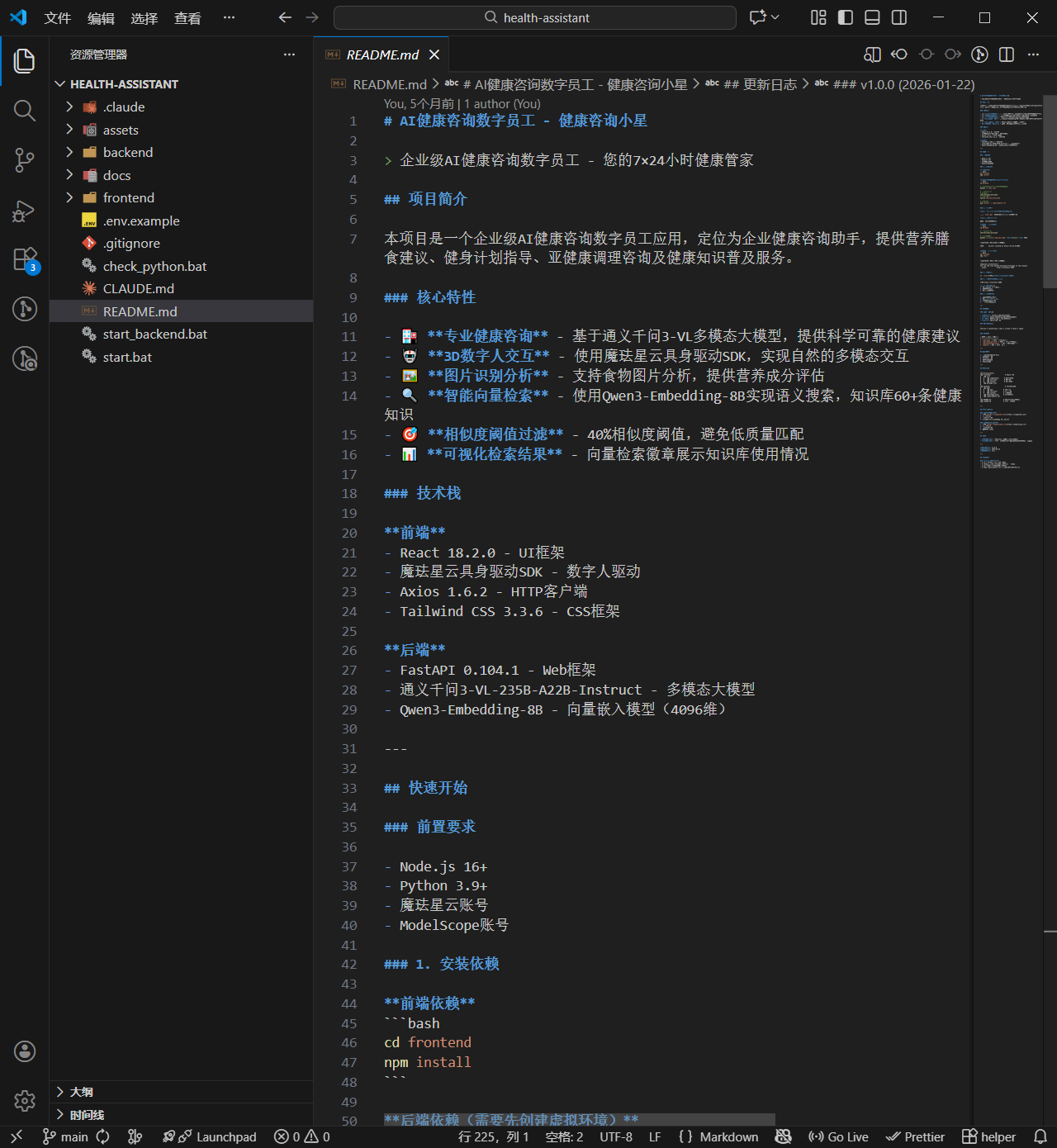
Task: Click the helper status bar item
Action: point(989,1136)
